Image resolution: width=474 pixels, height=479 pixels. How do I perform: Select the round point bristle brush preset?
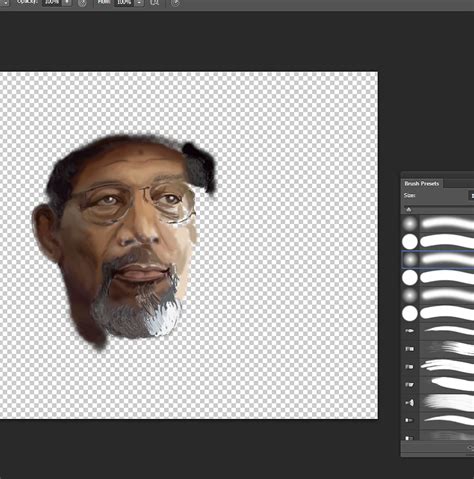(438, 331)
